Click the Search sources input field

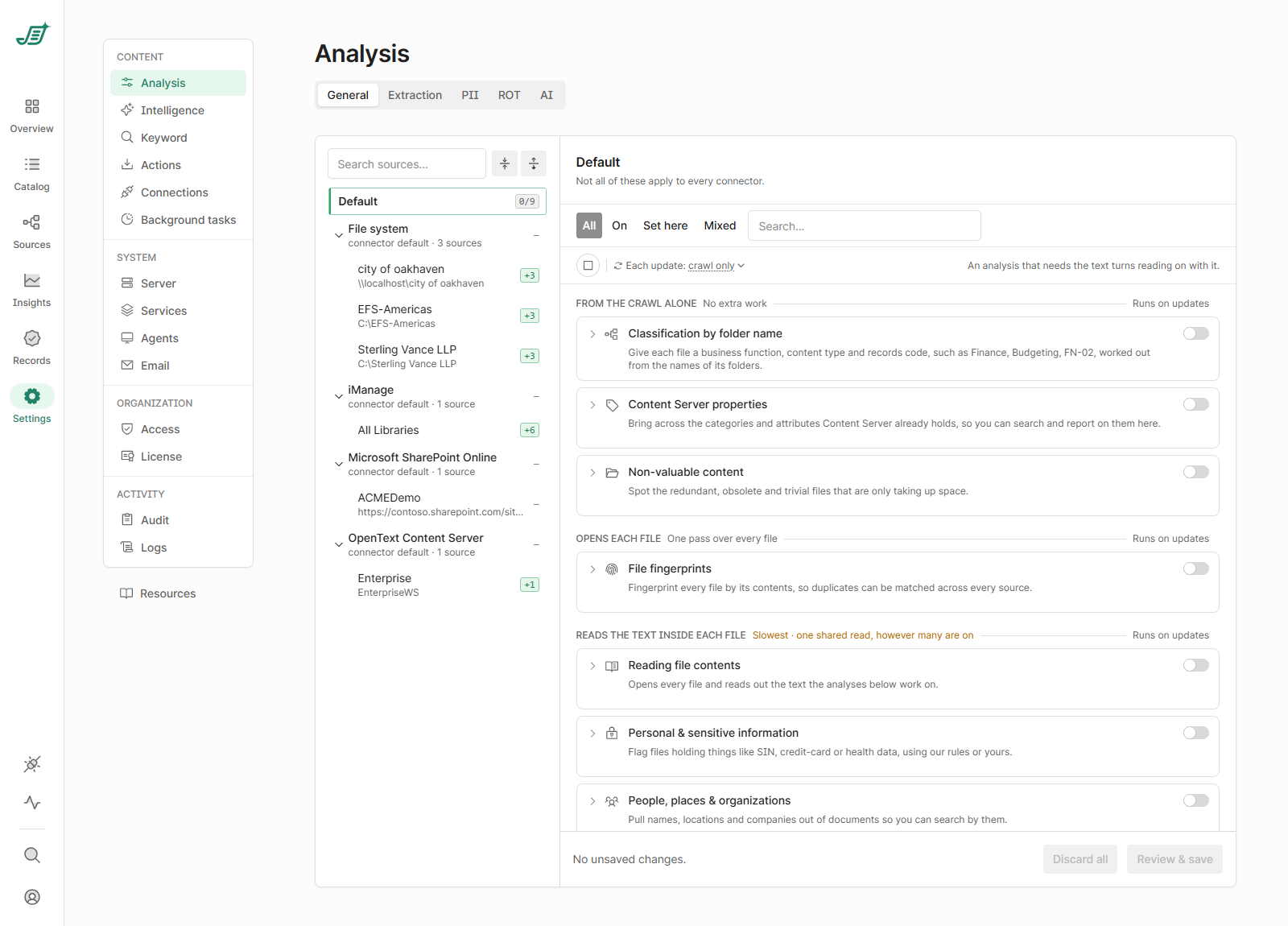tap(407, 163)
